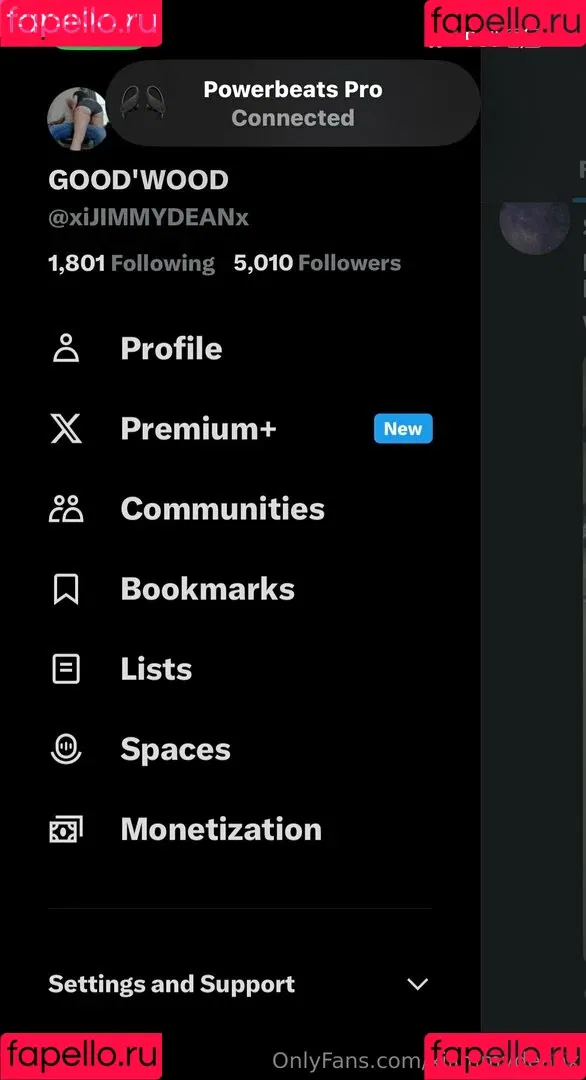The image size is (586, 1080).
Task: Select the Communities menu item
Action: click(222, 509)
